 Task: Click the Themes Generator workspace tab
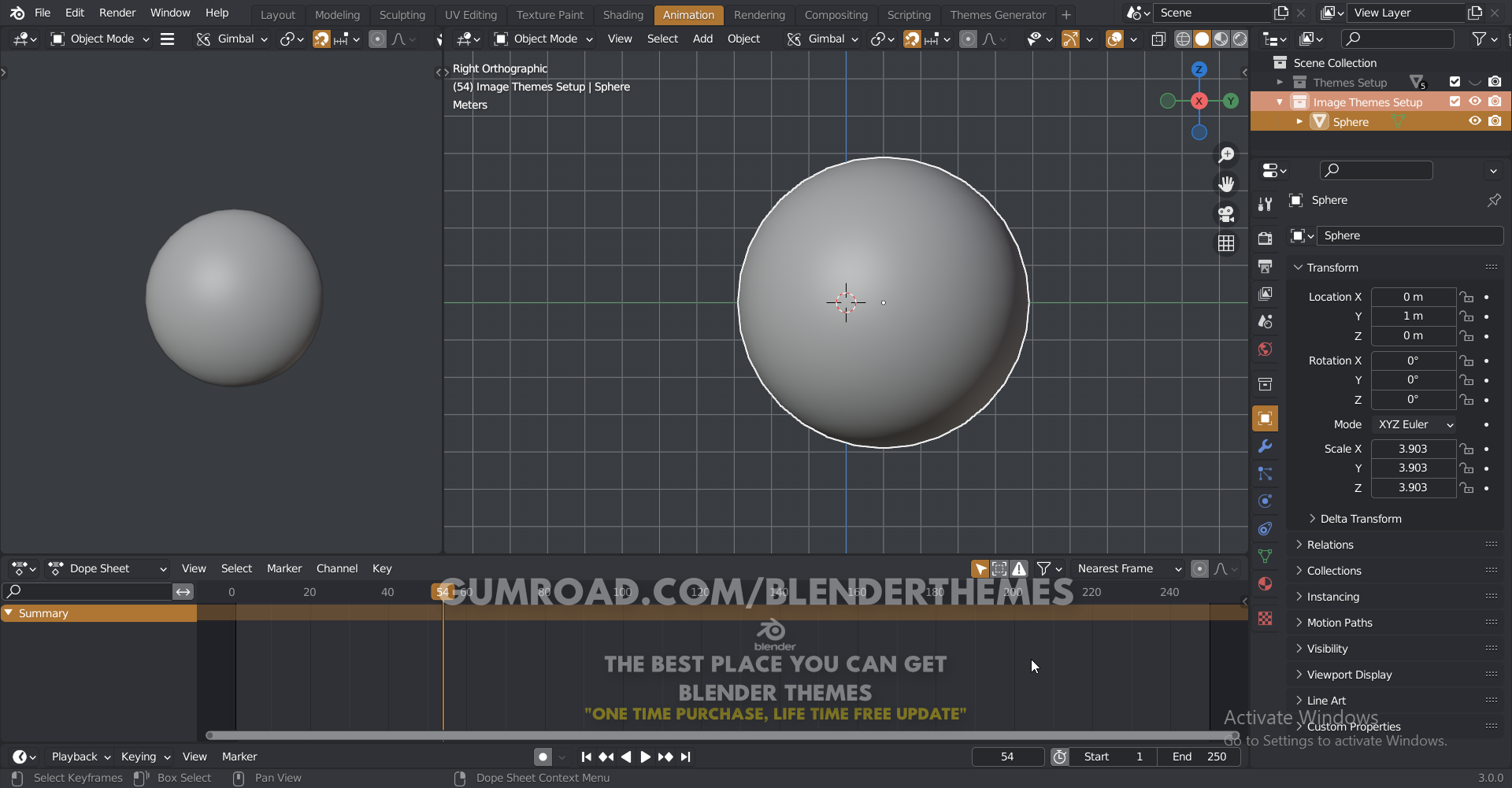998,14
